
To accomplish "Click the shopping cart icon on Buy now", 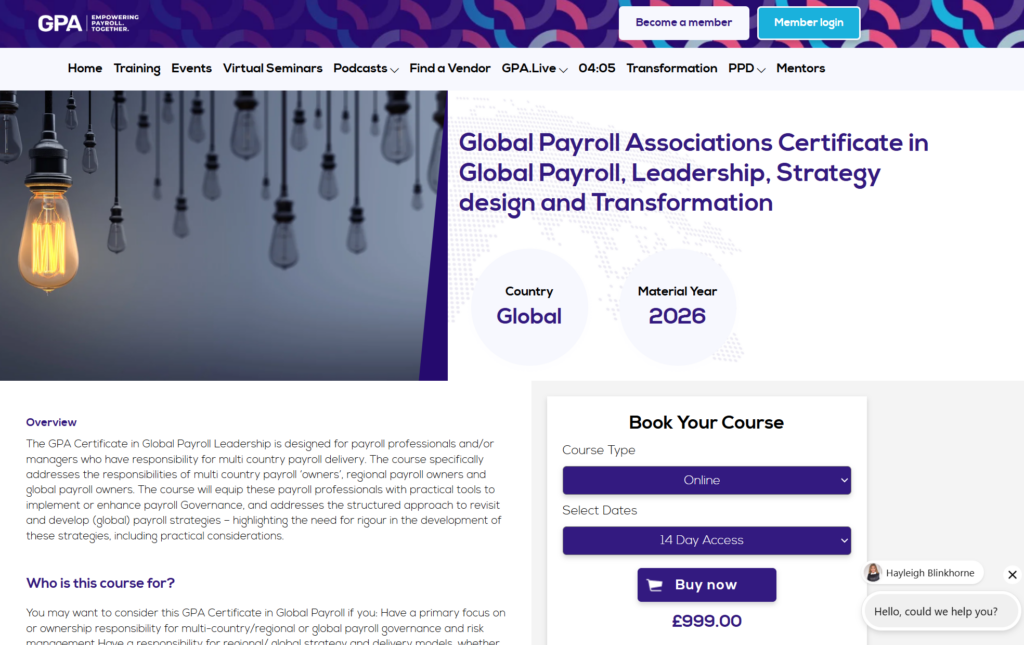I will tap(655, 585).
